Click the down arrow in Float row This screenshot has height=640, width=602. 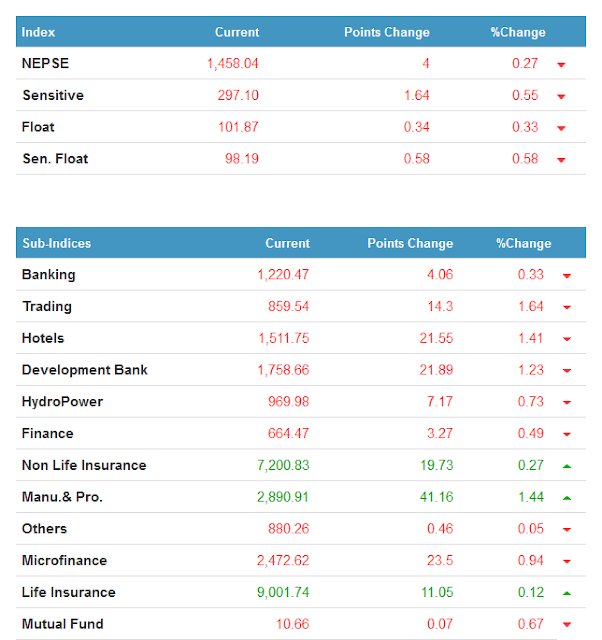(x=561, y=128)
